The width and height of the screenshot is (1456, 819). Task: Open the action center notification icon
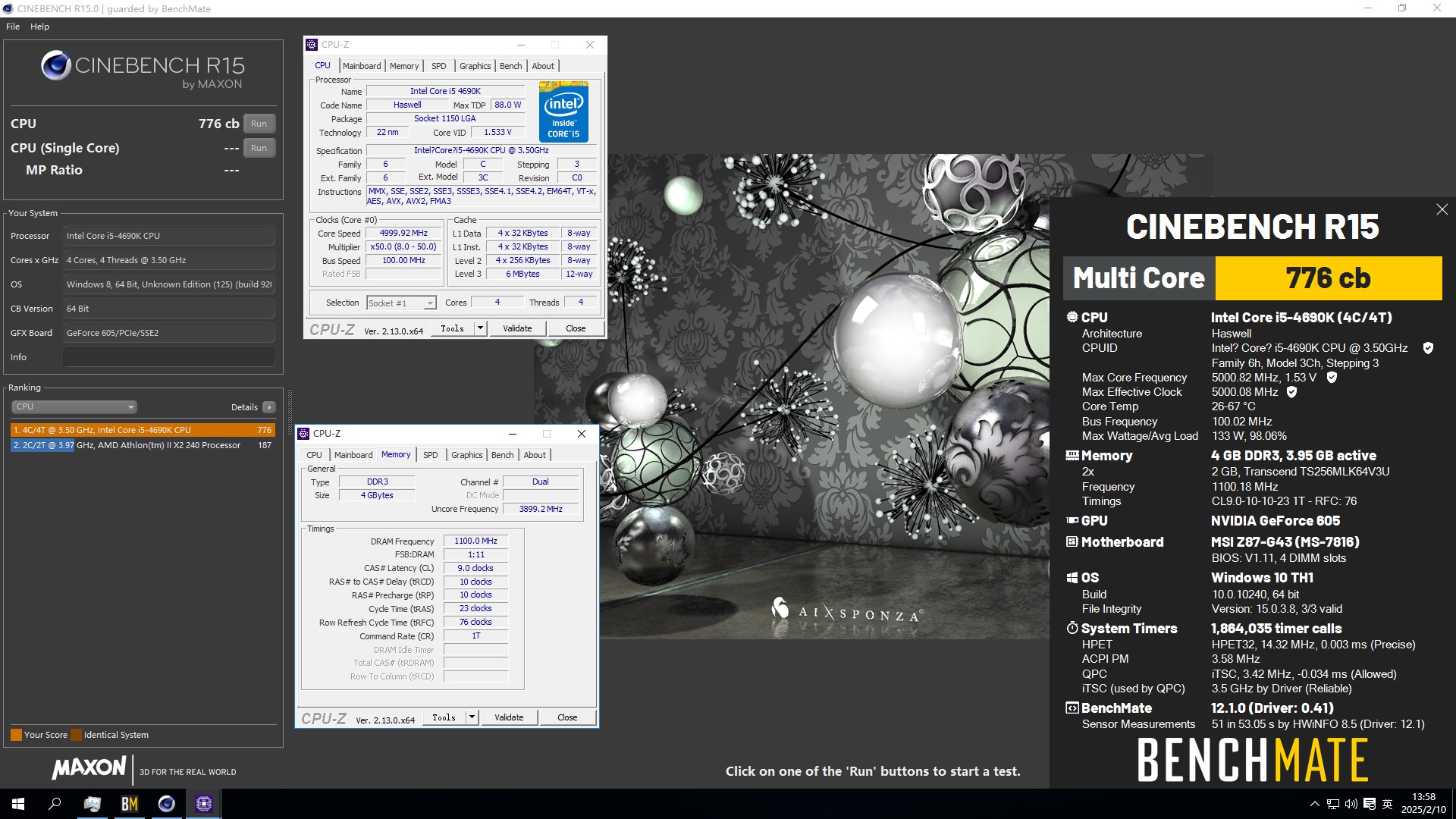1370,804
